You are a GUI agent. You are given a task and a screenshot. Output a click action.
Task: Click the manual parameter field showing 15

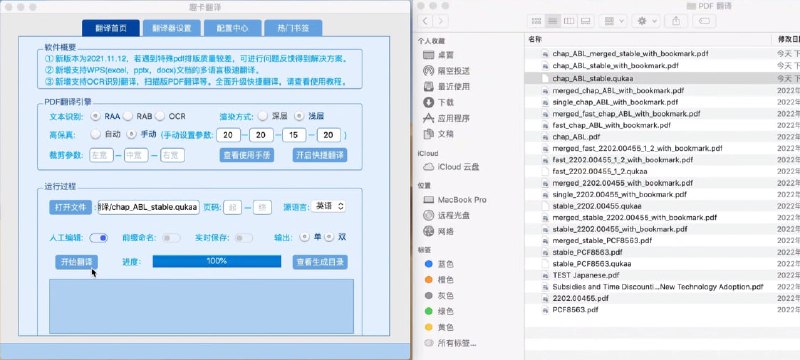point(294,135)
